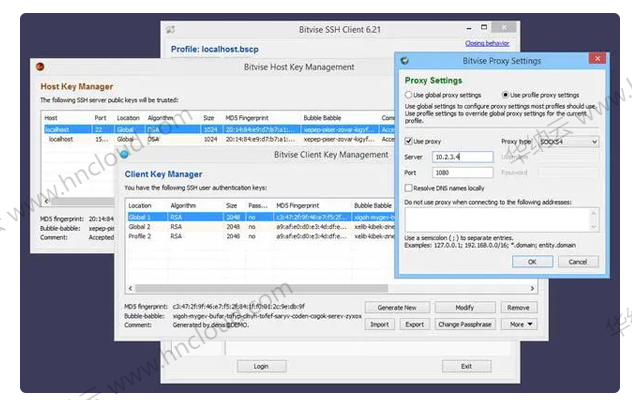Click the proxy Port 1080 field
632x400 pixels.
coord(463,173)
